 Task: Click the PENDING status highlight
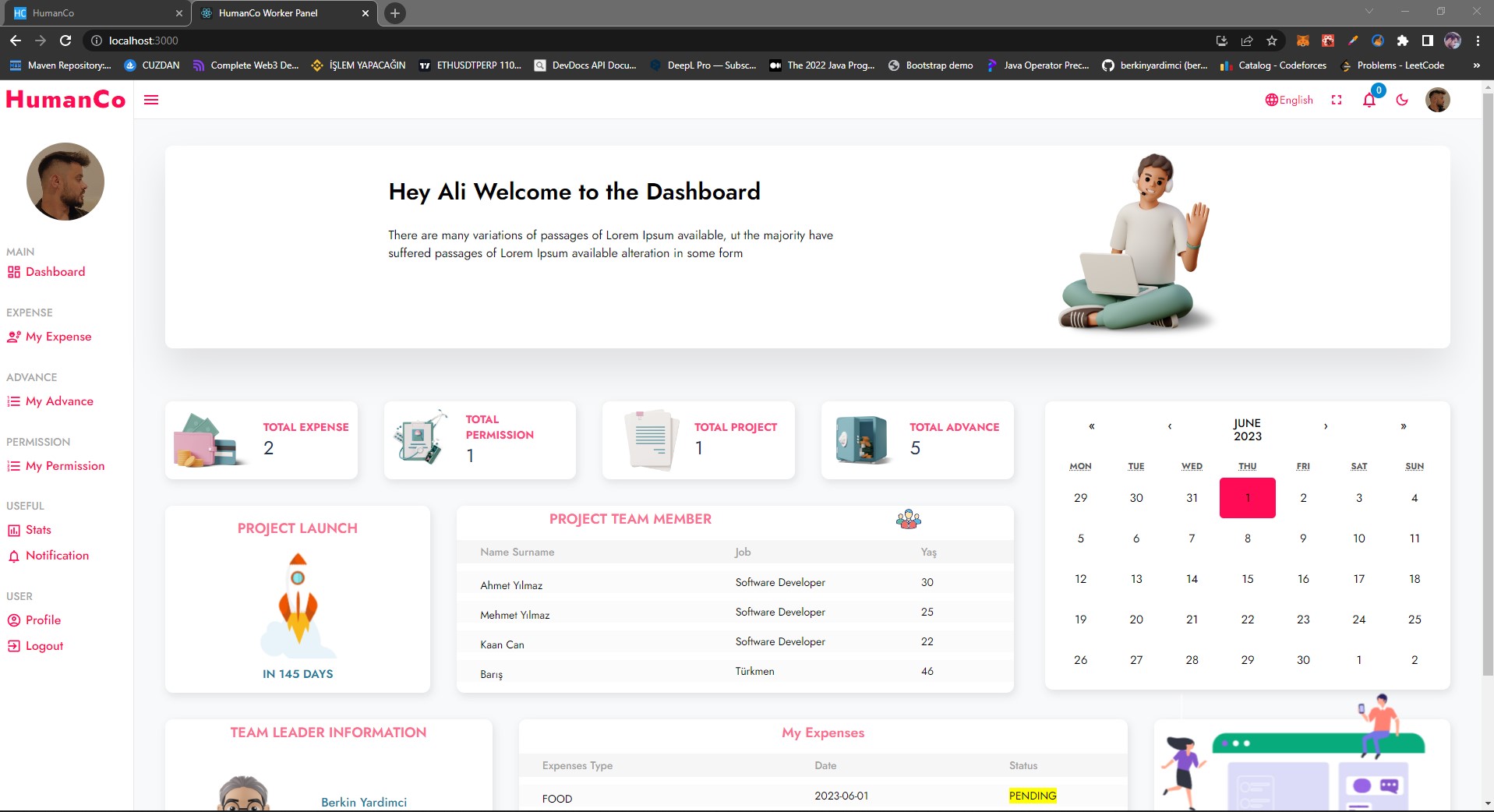coord(1033,796)
